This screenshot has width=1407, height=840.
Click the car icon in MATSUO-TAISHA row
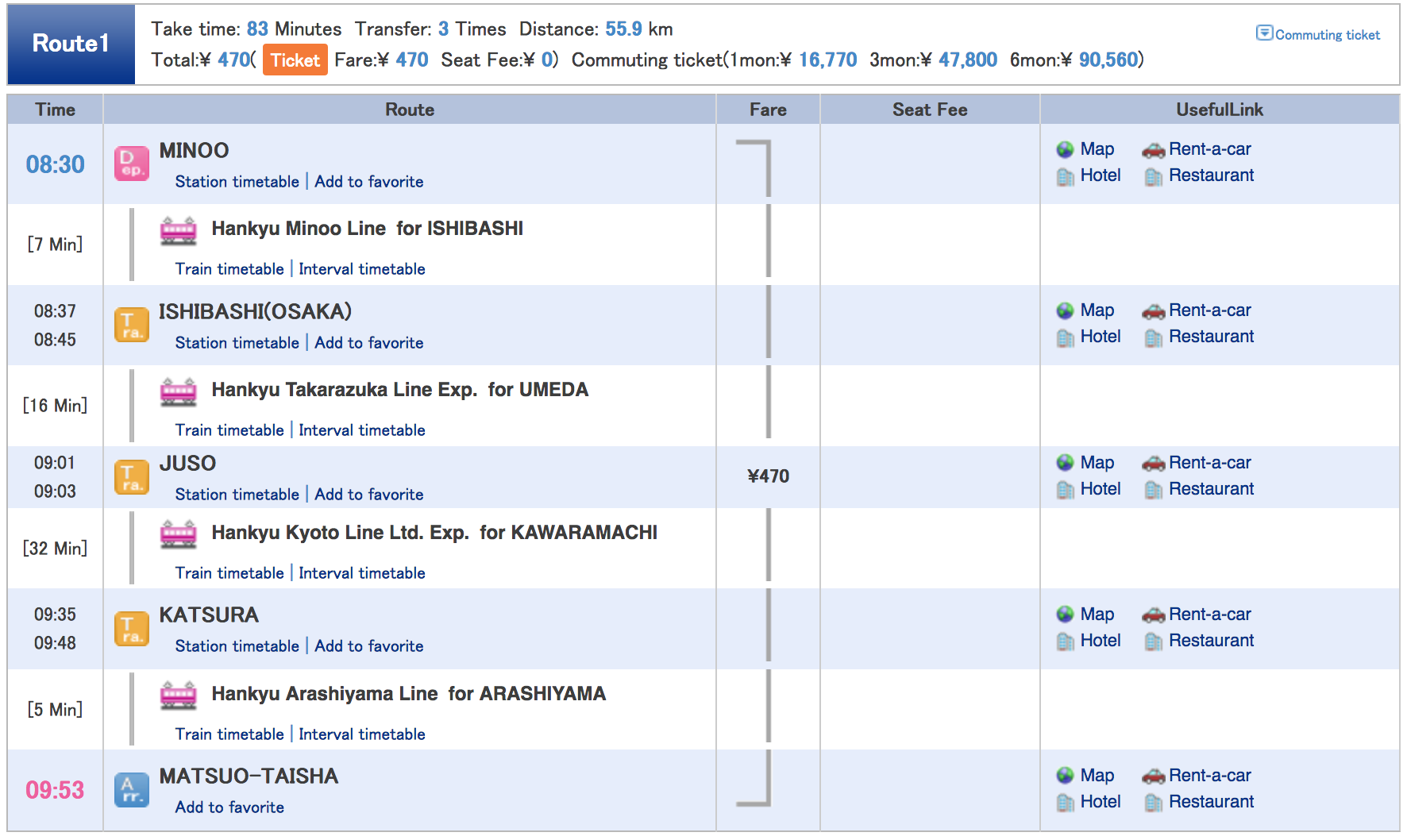(x=1154, y=776)
